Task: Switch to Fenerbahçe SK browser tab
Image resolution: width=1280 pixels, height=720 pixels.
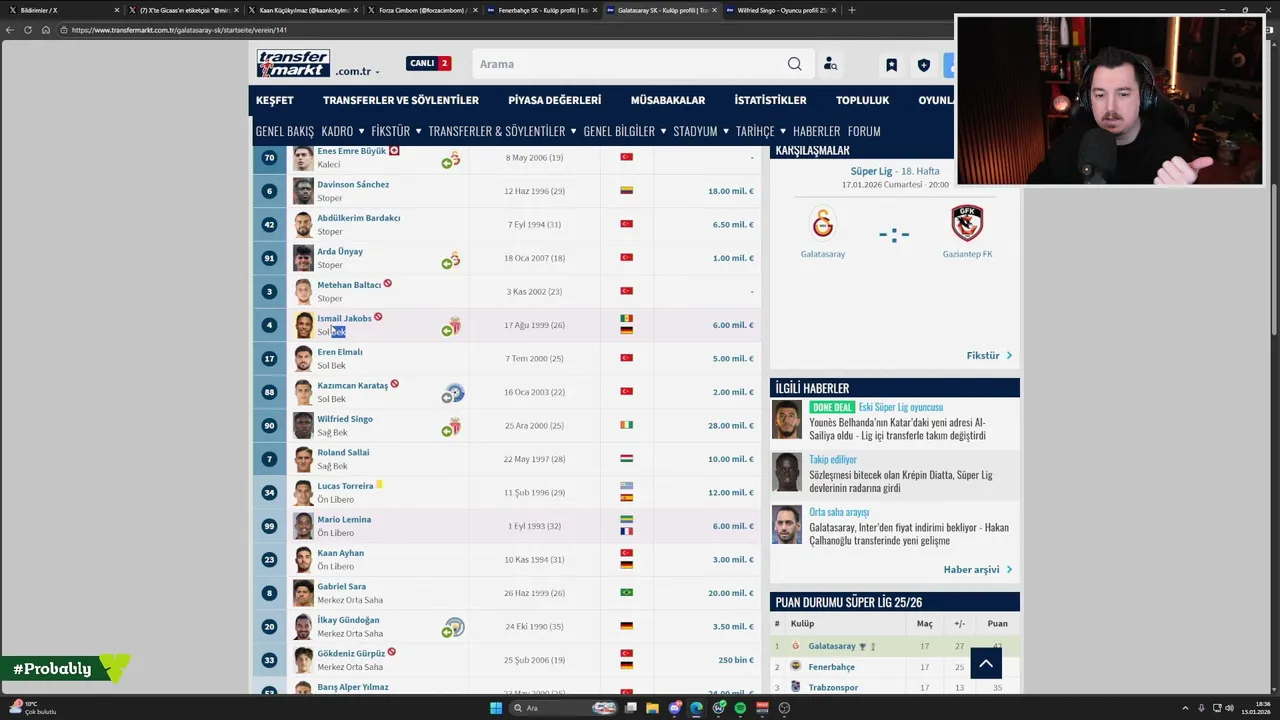Action: [x=541, y=10]
